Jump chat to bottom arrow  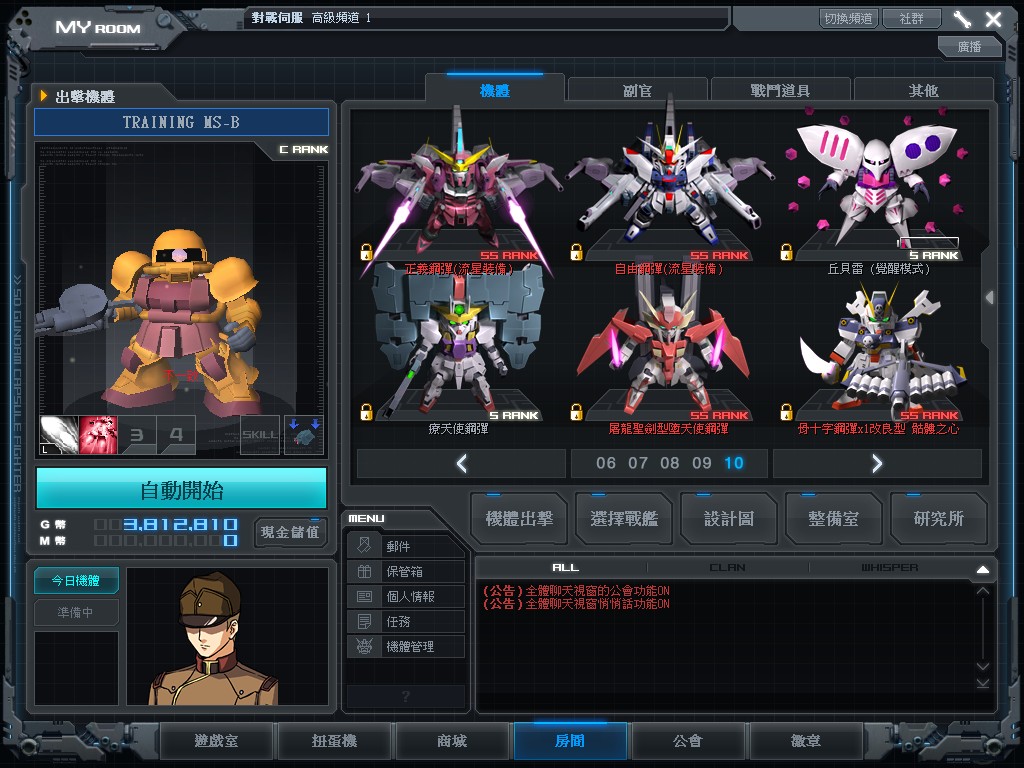point(983,683)
